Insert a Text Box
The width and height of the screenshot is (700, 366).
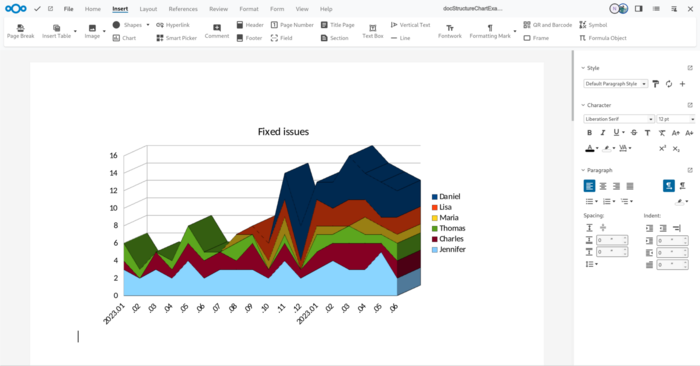point(373,31)
